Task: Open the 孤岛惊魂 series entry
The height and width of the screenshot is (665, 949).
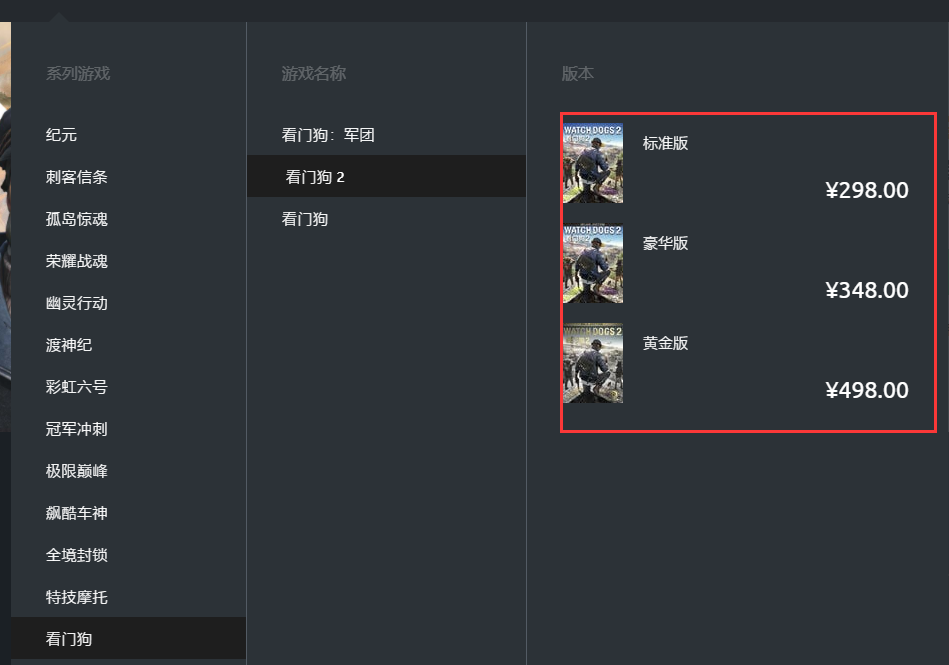Action: 77,219
